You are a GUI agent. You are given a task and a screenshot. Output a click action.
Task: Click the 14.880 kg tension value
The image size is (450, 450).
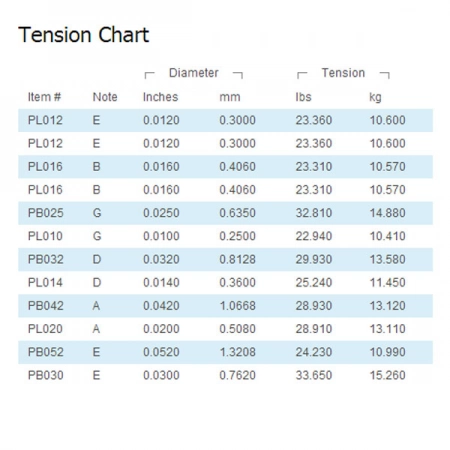(387, 213)
